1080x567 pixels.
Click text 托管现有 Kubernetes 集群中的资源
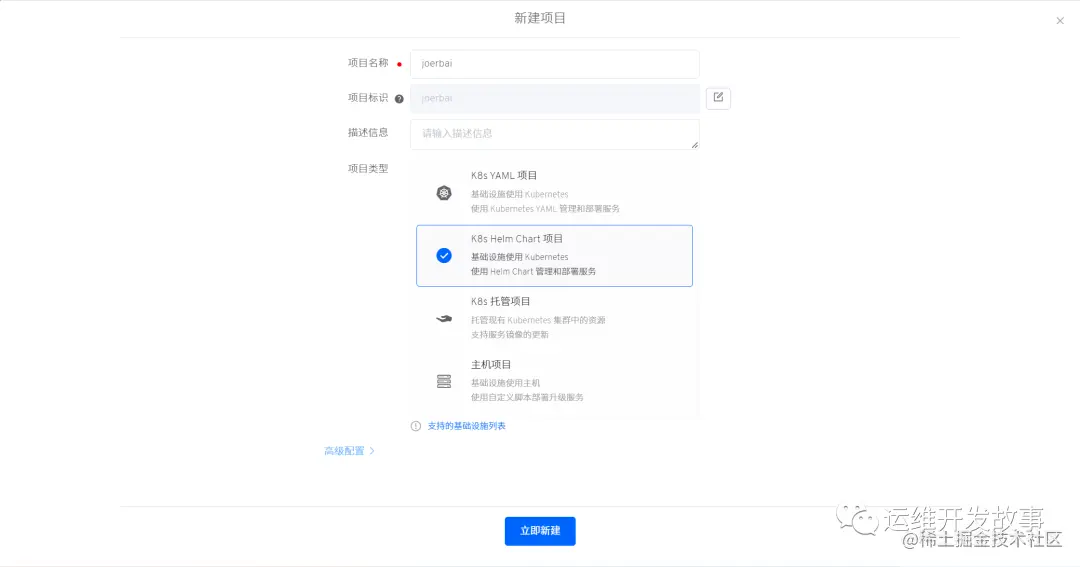pyautogui.click(x=538, y=320)
